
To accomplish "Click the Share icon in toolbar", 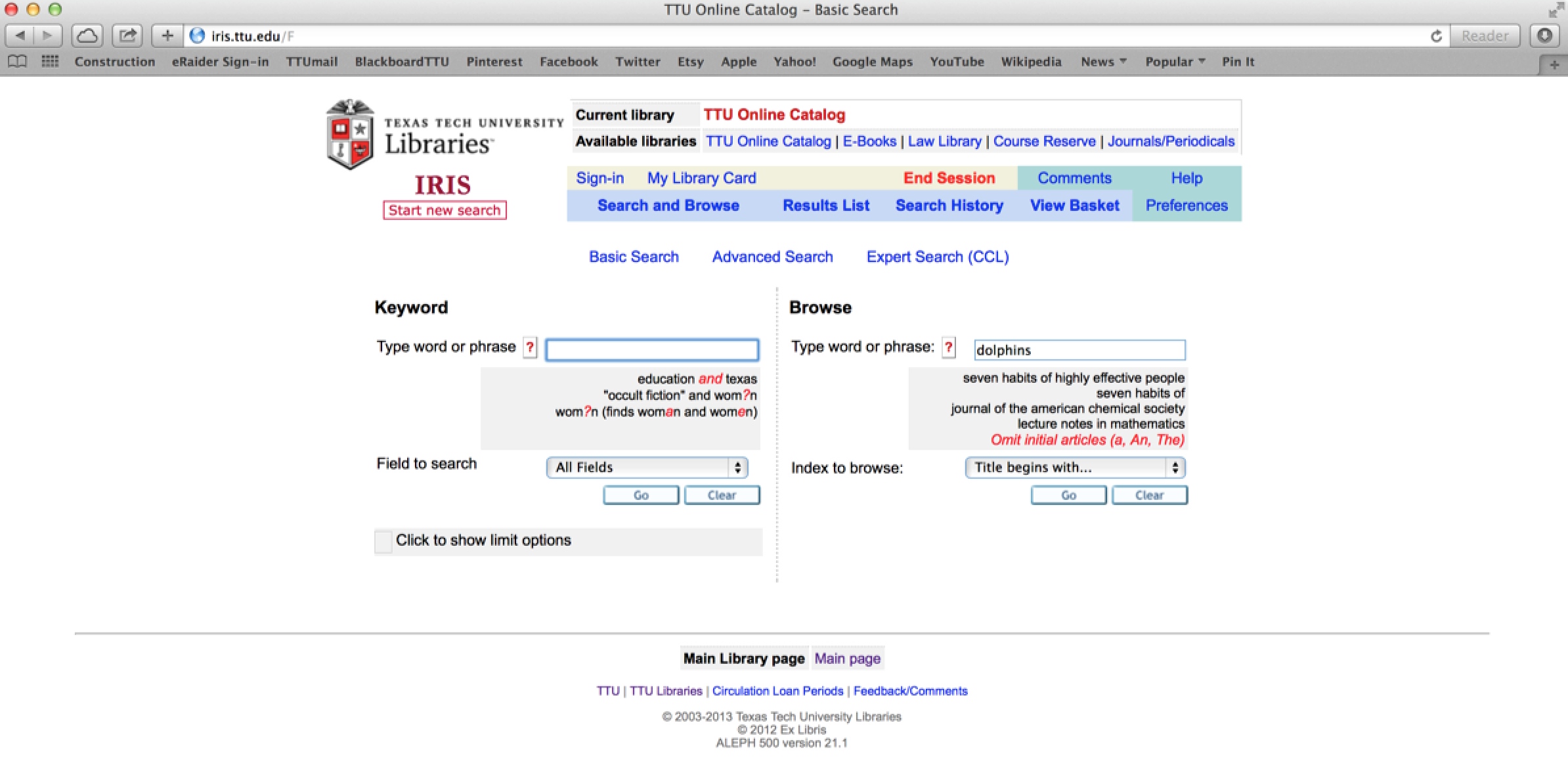I will coord(128,35).
